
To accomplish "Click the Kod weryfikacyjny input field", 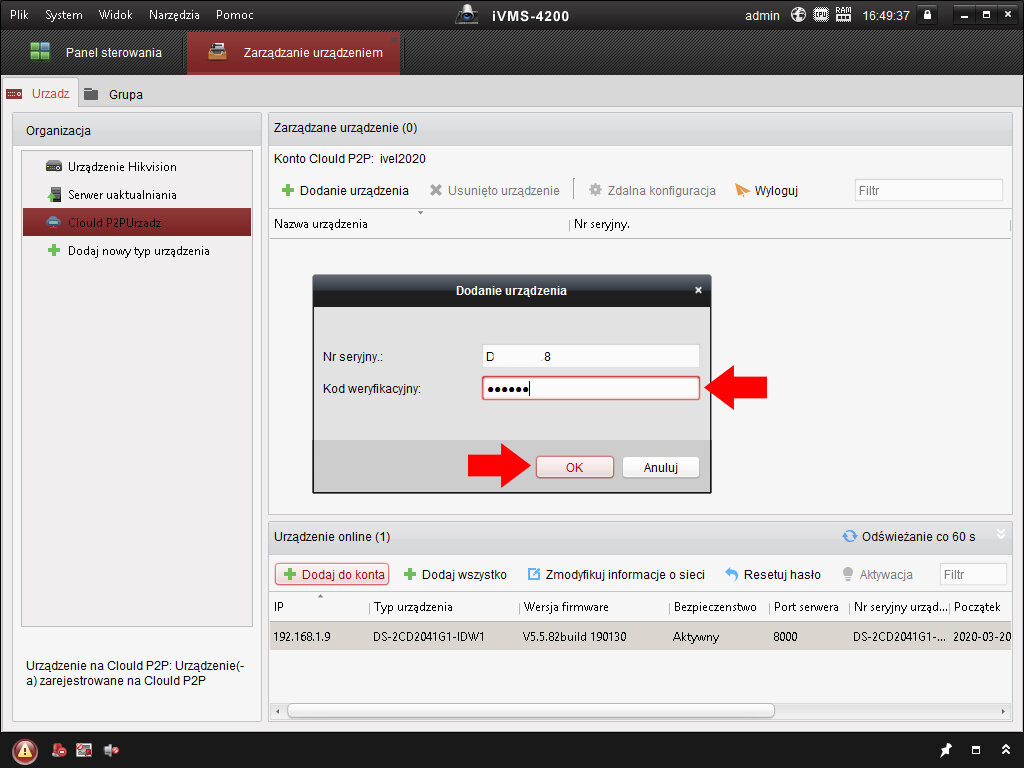I will tap(590, 388).
